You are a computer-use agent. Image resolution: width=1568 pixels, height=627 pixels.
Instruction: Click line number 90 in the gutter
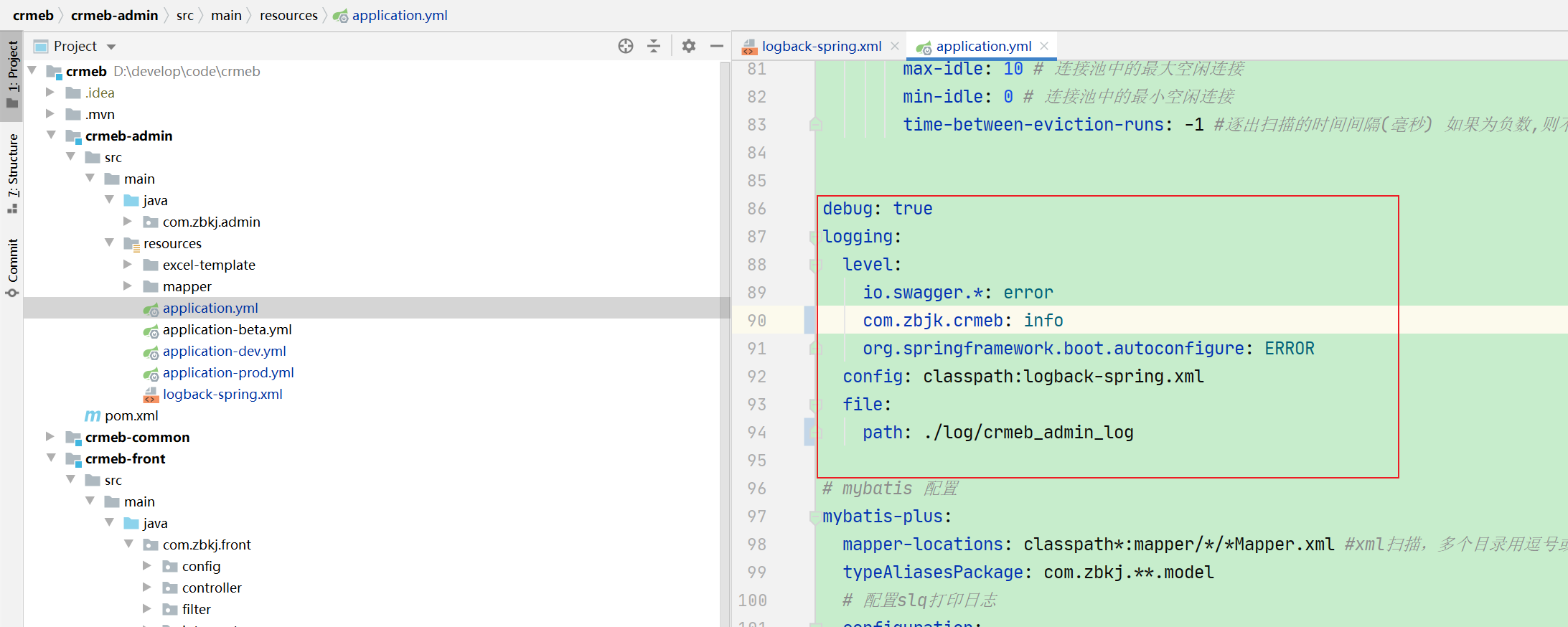point(756,321)
